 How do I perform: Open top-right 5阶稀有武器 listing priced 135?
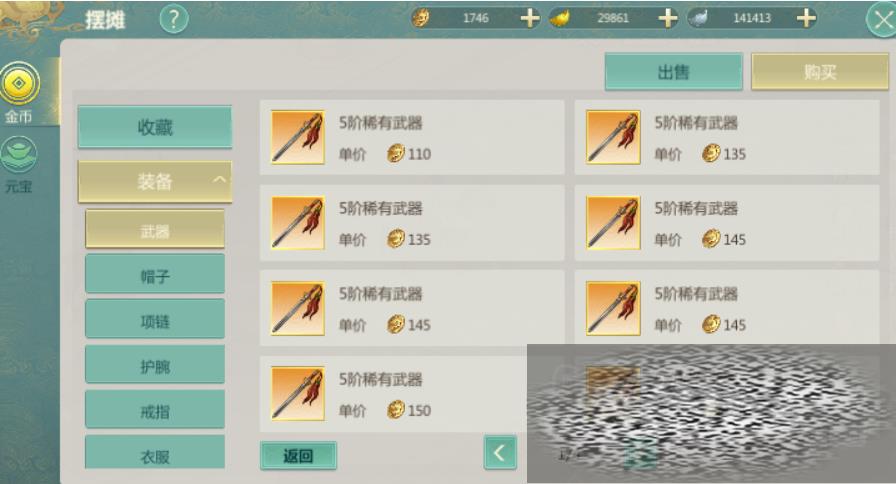(727, 137)
